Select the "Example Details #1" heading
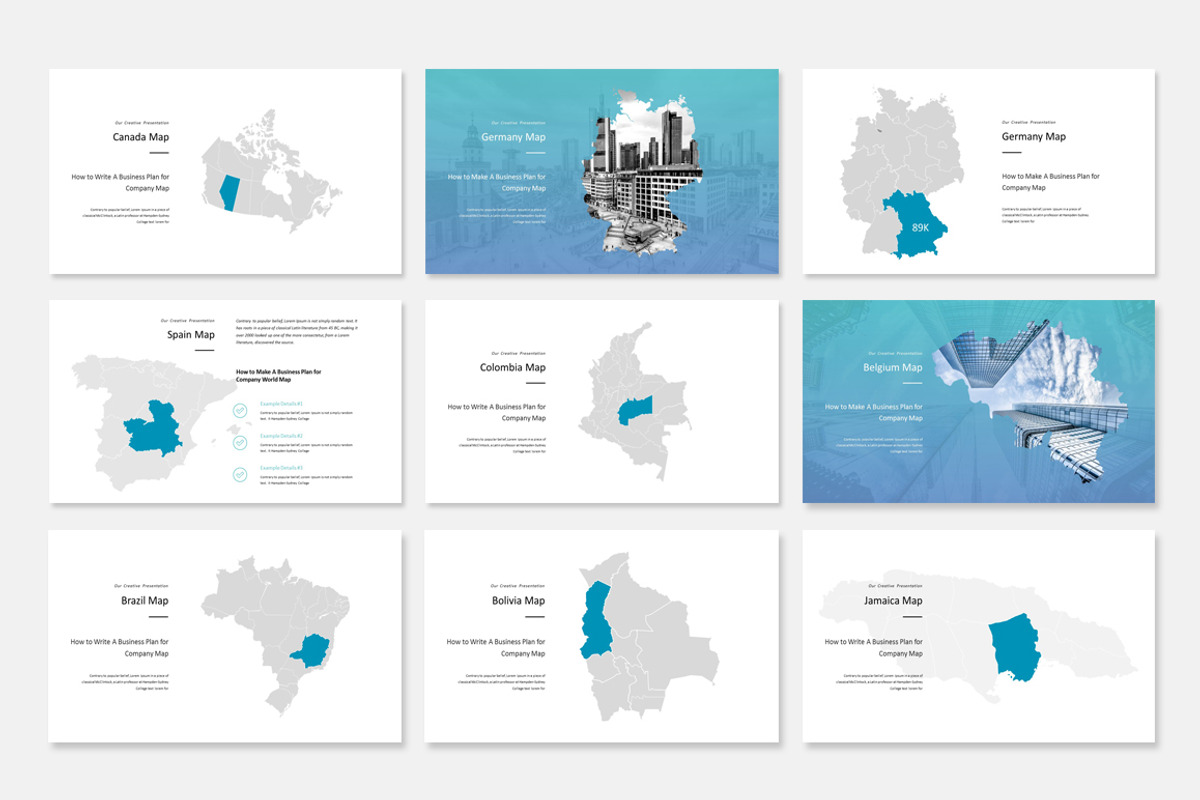Image resolution: width=1200 pixels, height=800 pixels. click(281, 404)
